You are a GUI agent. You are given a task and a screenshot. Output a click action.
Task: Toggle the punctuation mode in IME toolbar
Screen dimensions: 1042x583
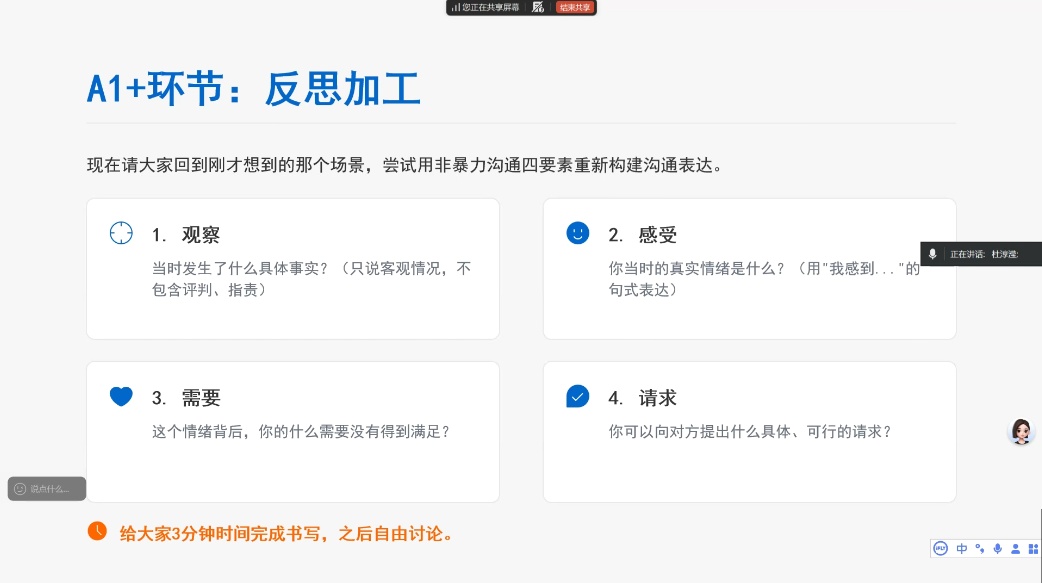(980, 548)
